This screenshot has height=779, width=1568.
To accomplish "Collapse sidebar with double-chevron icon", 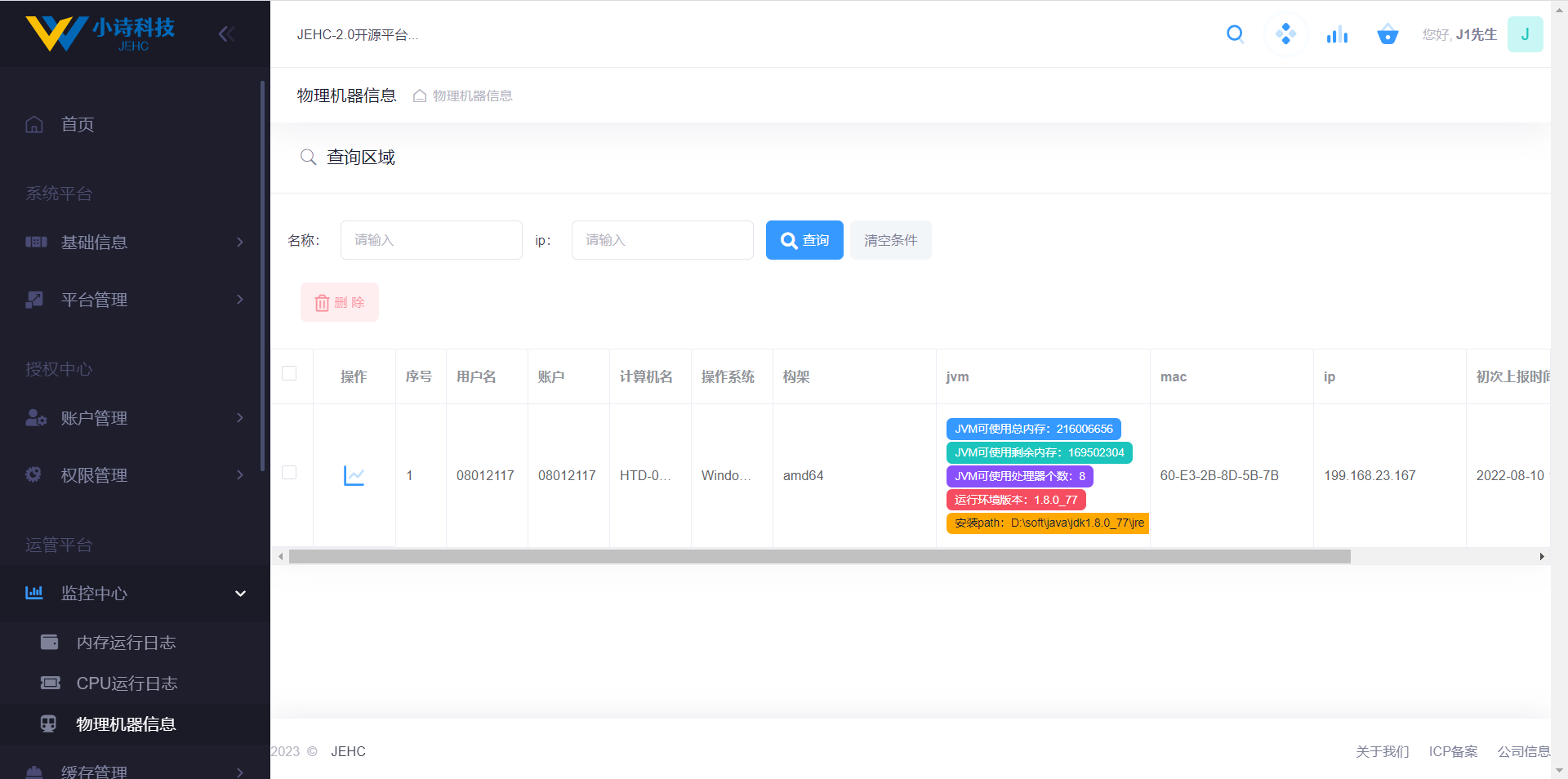I will (227, 33).
